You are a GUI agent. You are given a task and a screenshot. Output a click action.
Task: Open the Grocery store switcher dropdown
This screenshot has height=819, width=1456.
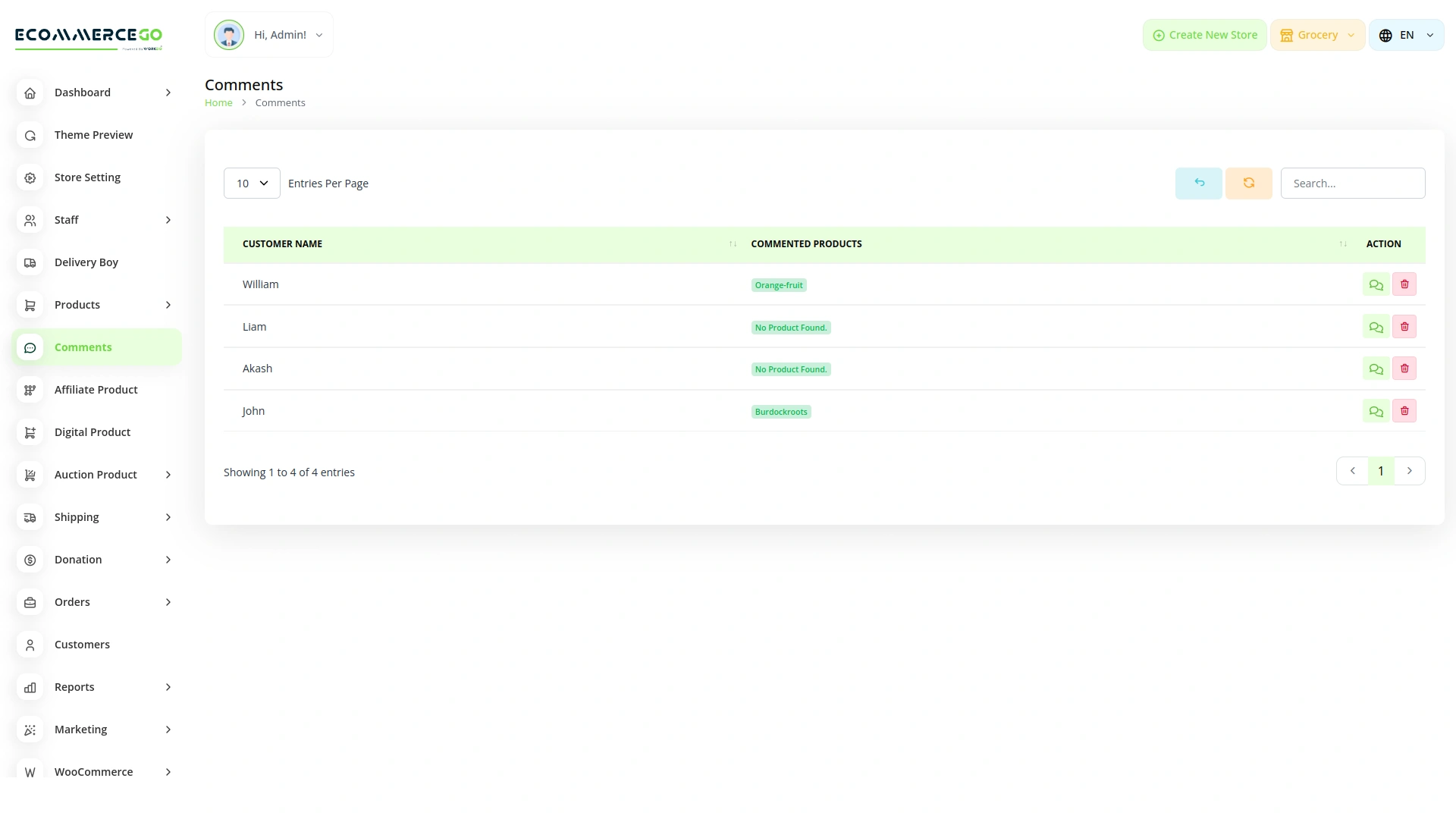pyautogui.click(x=1317, y=35)
